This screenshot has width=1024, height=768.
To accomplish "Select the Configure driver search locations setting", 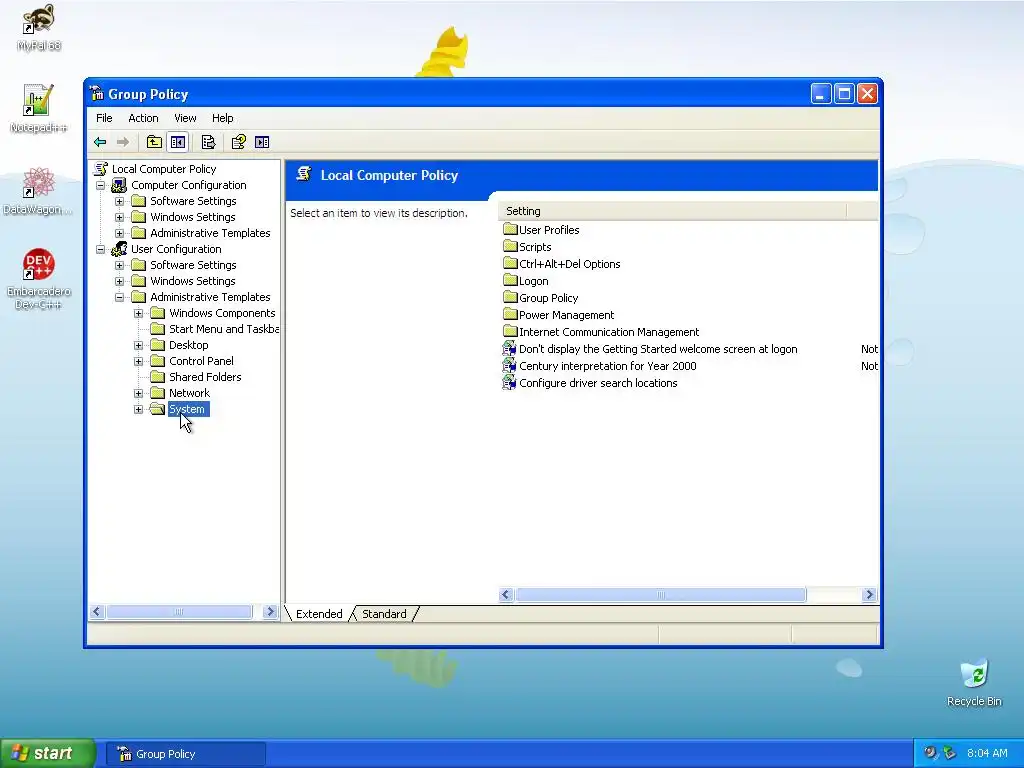I will (x=590, y=383).
